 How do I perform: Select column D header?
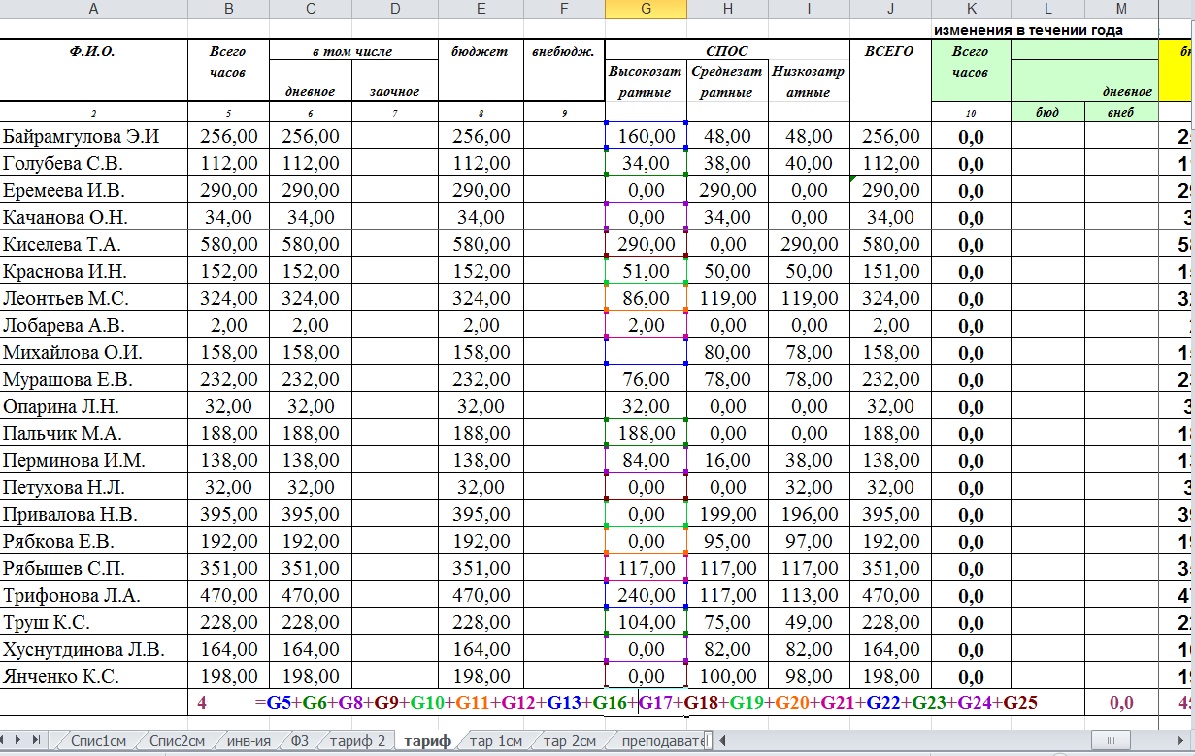395,8
